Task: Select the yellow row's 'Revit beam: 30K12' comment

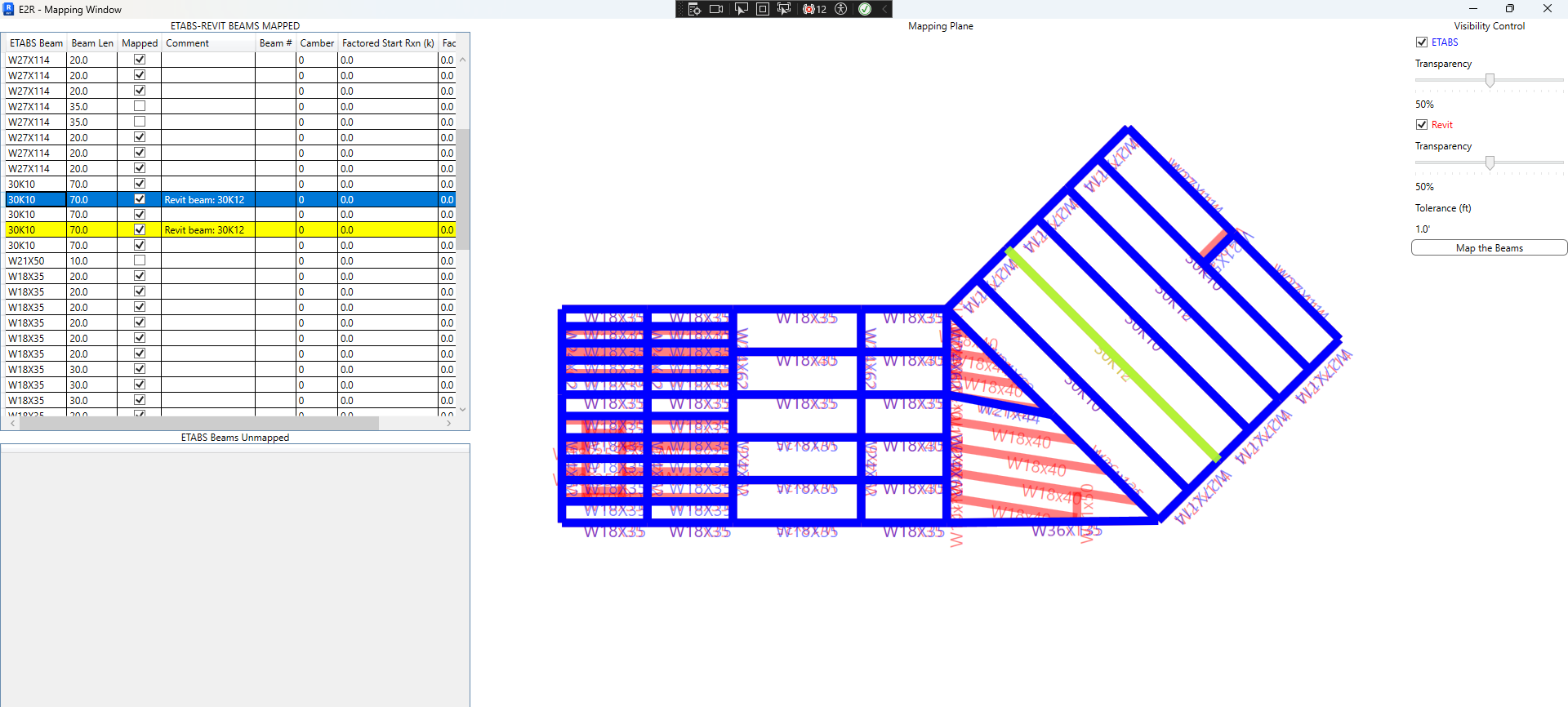Action: tap(204, 230)
